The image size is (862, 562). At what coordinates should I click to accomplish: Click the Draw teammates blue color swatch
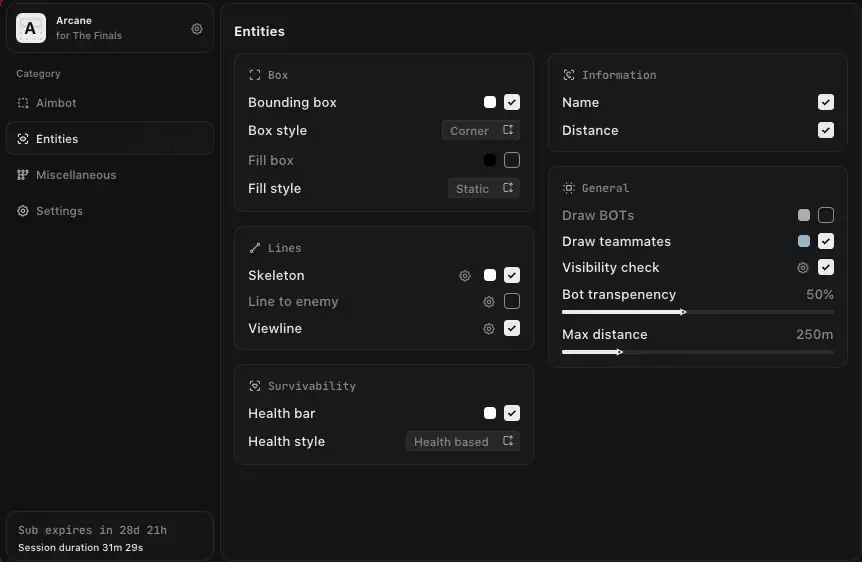pos(804,241)
